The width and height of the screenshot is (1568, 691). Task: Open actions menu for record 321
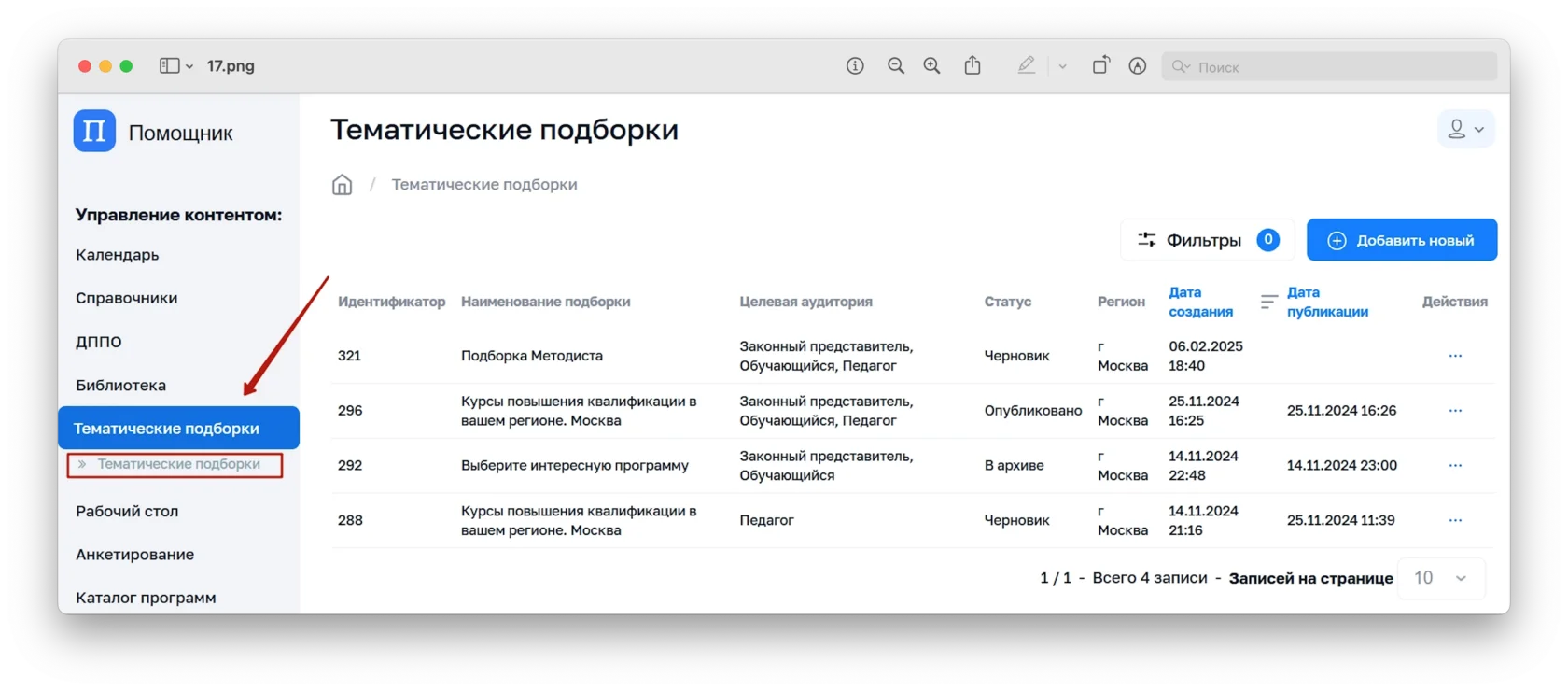1455,356
